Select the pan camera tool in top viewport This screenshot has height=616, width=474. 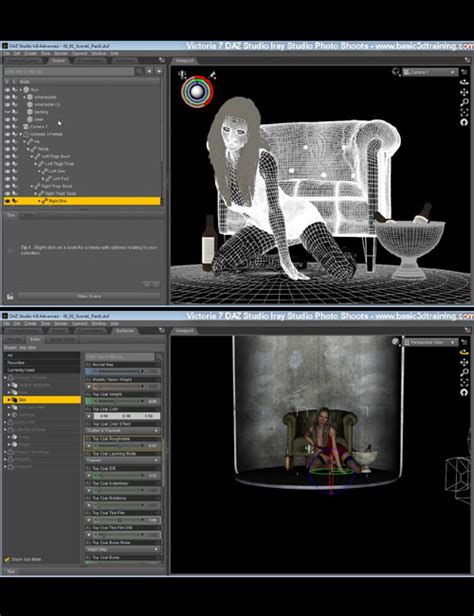click(464, 92)
